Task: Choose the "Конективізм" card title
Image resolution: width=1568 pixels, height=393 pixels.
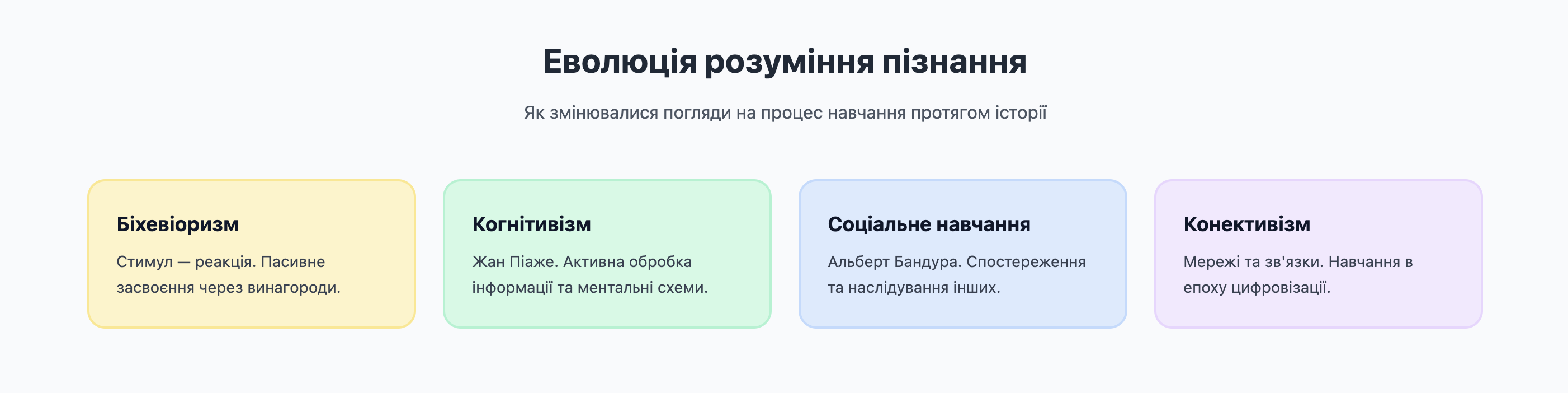Action: 1246,224
